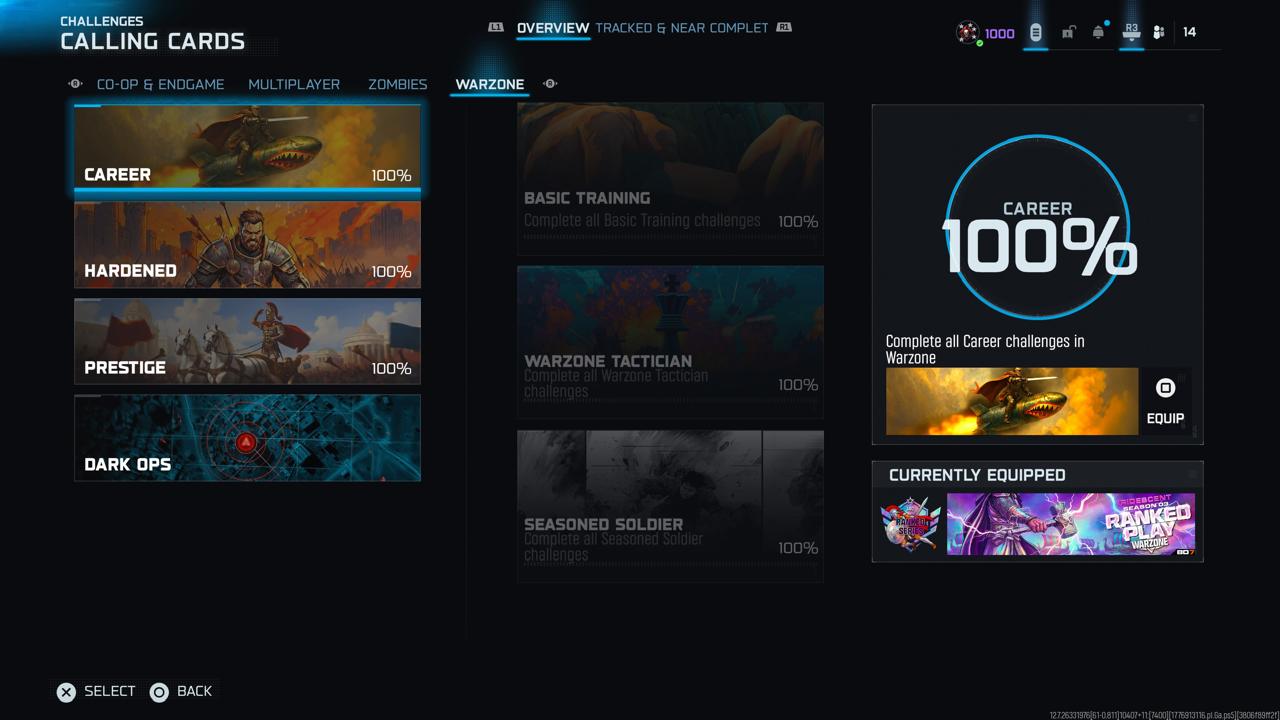
Task: Click the Currently Equipped heading
Action: click(x=977, y=475)
